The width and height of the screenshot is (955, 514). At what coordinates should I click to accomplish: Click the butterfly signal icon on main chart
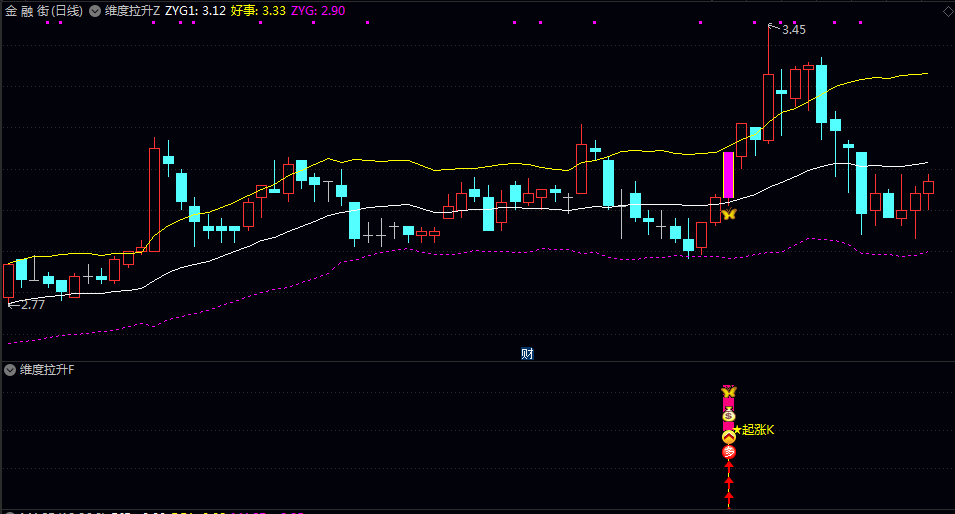(729, 214)
